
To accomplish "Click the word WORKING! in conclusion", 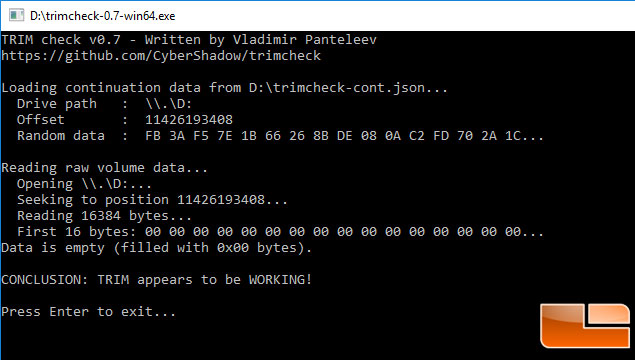I will pos(280,280).
